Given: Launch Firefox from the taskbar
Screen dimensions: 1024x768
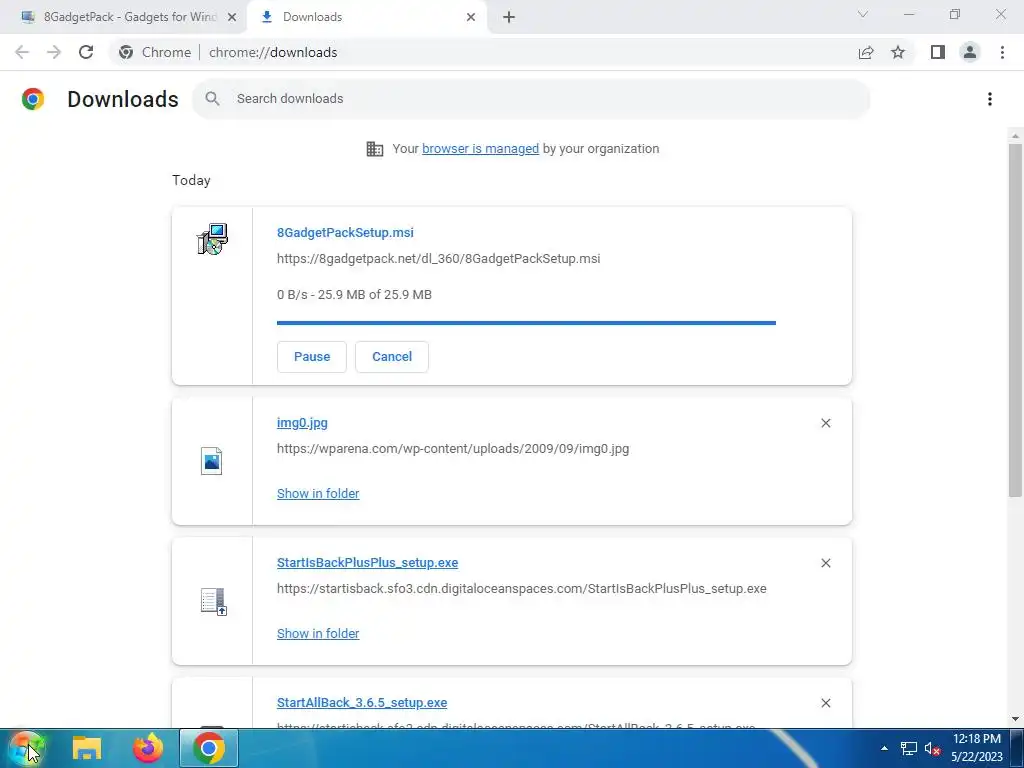Looking at the screenshot, I should point(148,748).
